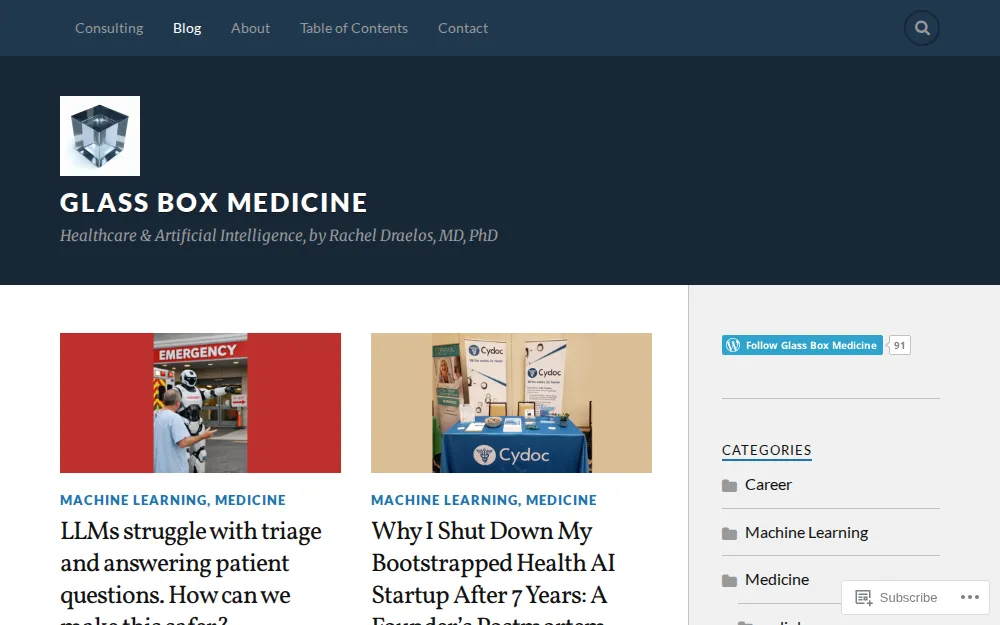Open the Table of Contents page
1000x625 pixels.
tap(354, 28)
